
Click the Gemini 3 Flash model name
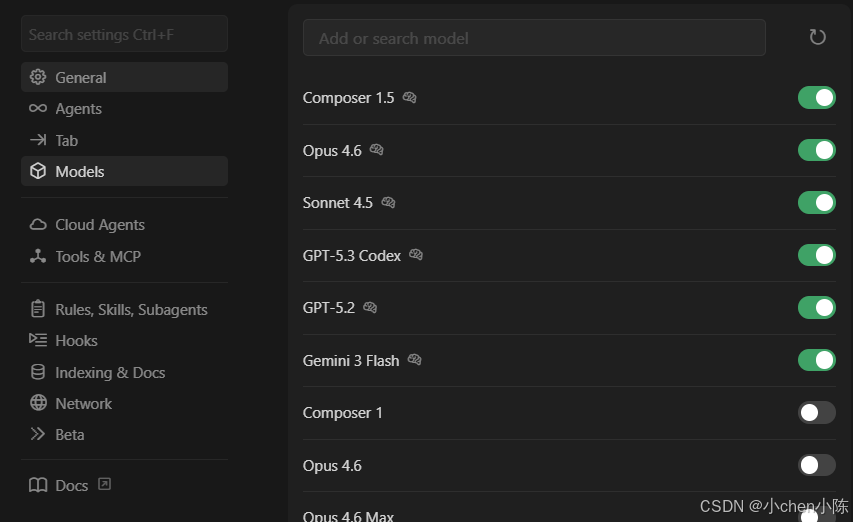351,361
